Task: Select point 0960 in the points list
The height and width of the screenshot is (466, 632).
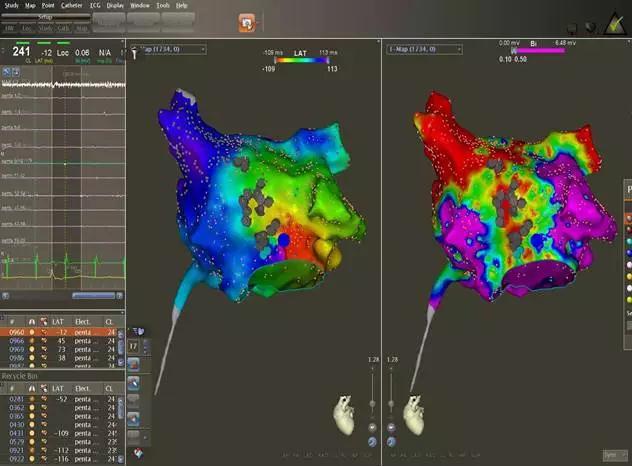Action: coord(58,332)
